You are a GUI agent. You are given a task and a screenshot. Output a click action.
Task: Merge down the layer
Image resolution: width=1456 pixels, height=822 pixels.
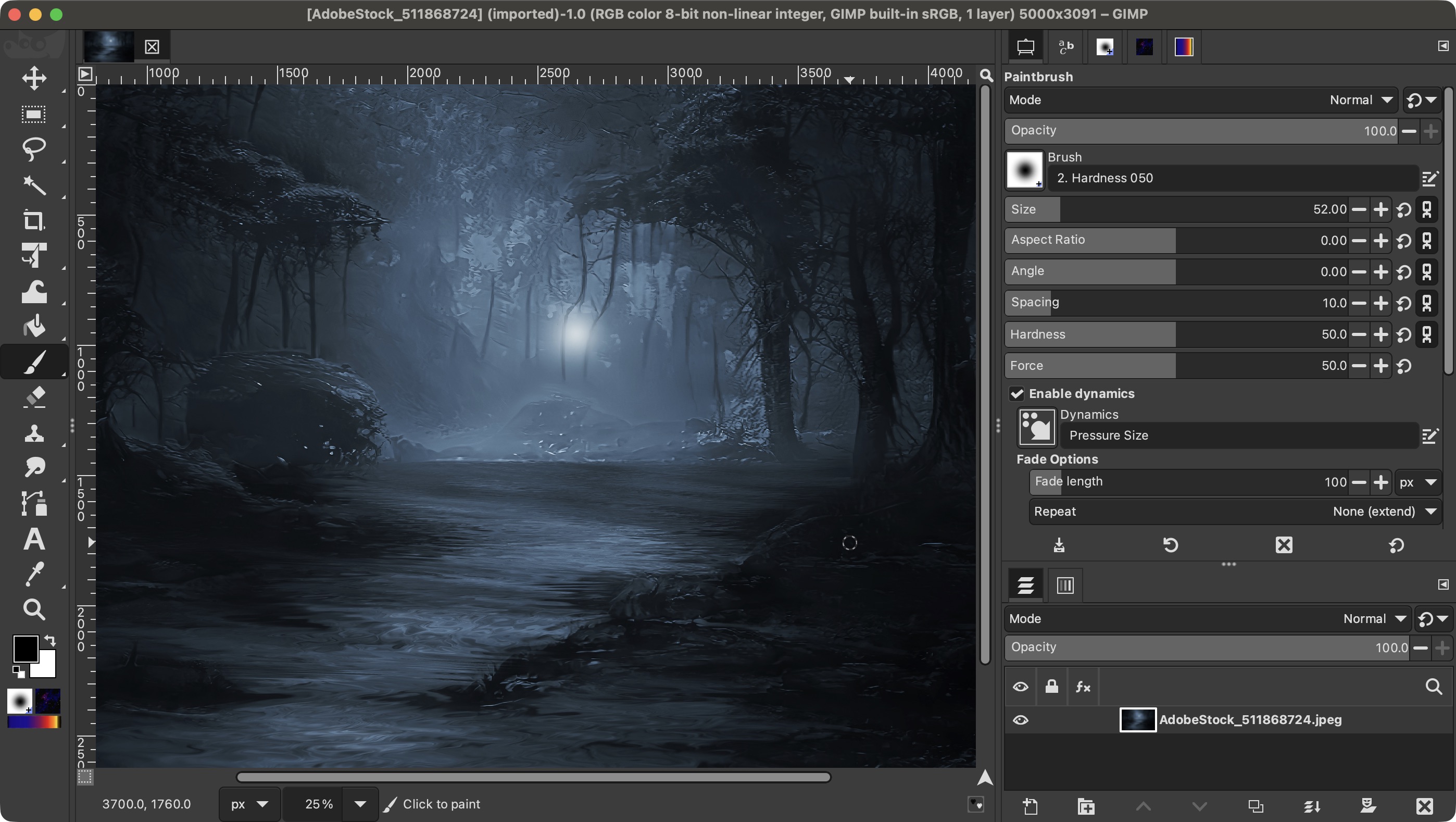1312,806
